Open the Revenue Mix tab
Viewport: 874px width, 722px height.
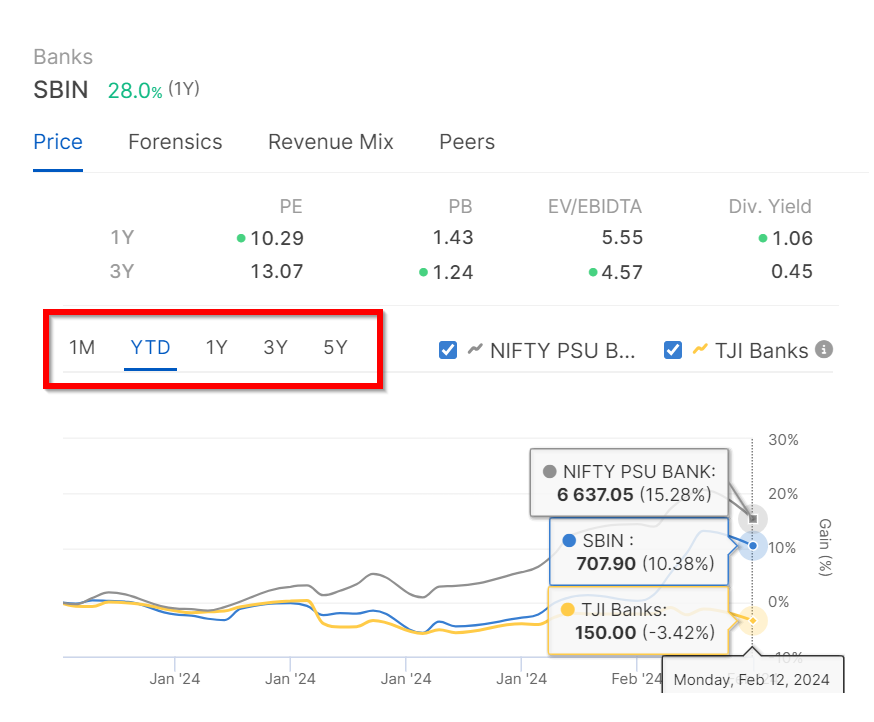[x=331, y=142]
